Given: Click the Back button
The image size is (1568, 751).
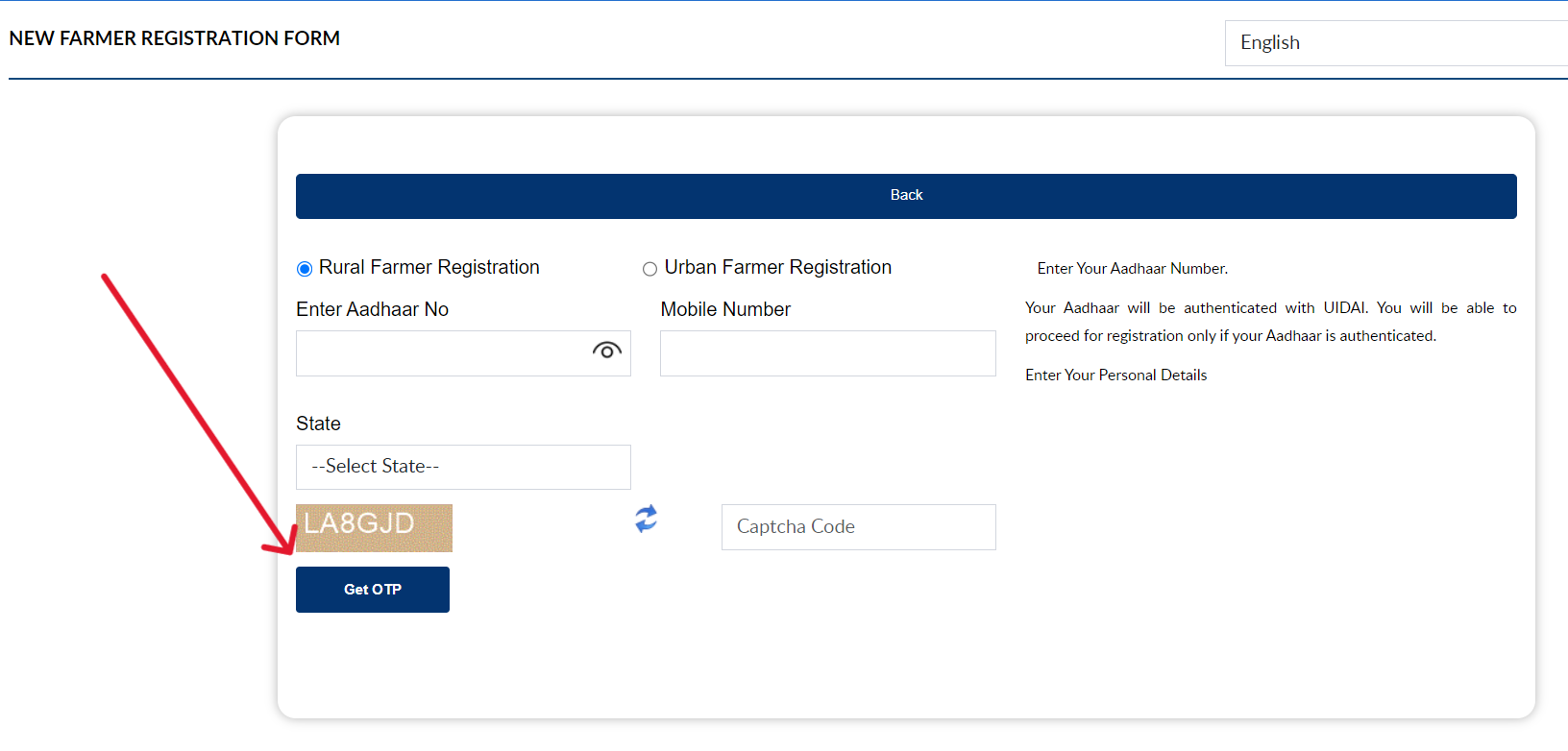Looking at the screenshot, I should (x=906, y=195).
